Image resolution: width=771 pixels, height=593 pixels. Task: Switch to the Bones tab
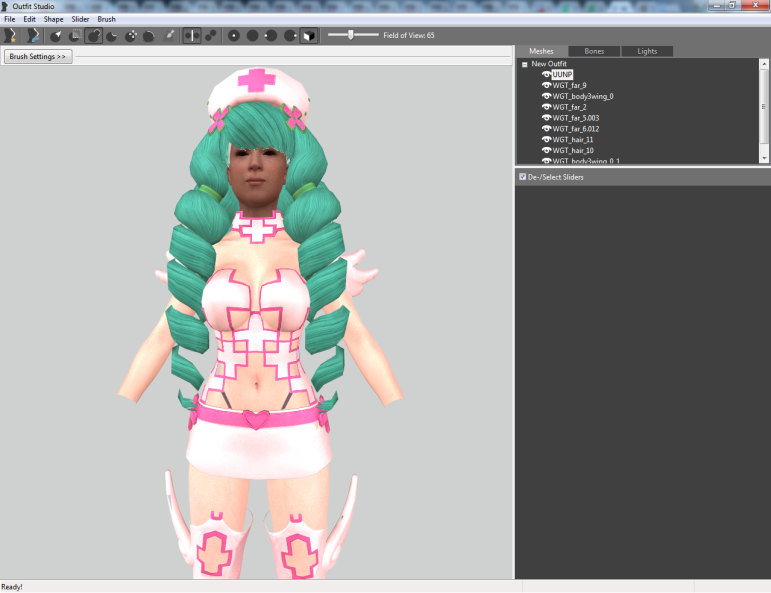point(594,51)
